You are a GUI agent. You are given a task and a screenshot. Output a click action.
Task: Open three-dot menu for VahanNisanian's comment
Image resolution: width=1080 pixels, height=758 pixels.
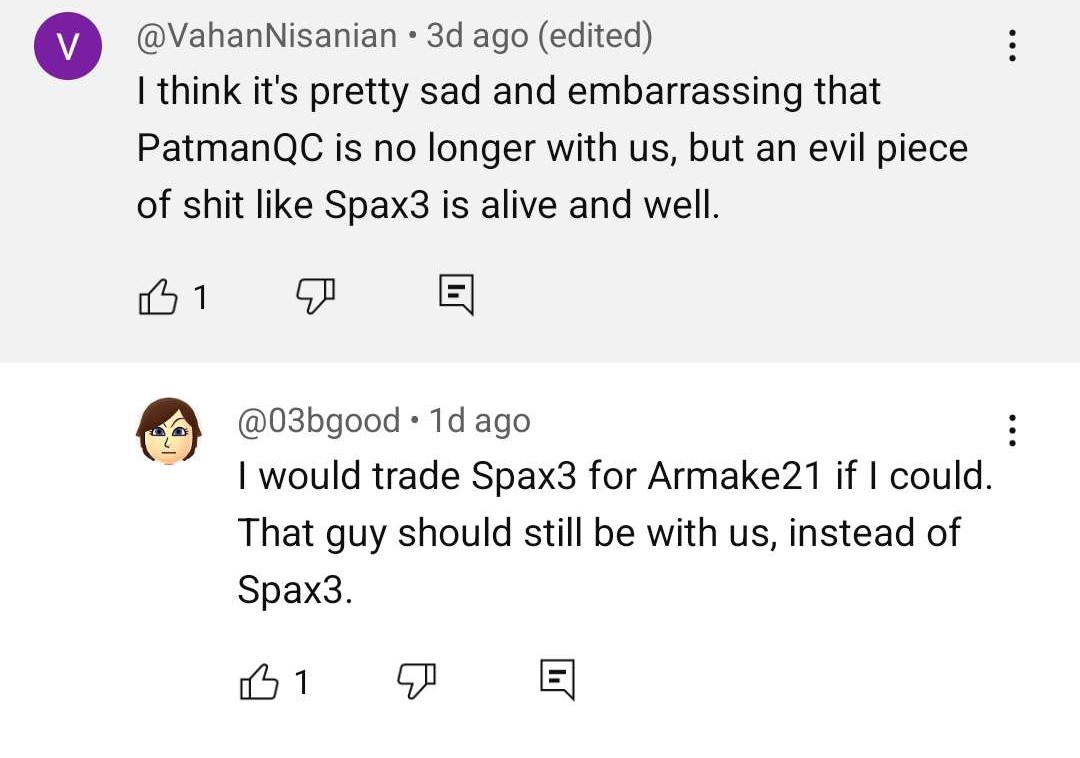click(x=1012, y=45)
